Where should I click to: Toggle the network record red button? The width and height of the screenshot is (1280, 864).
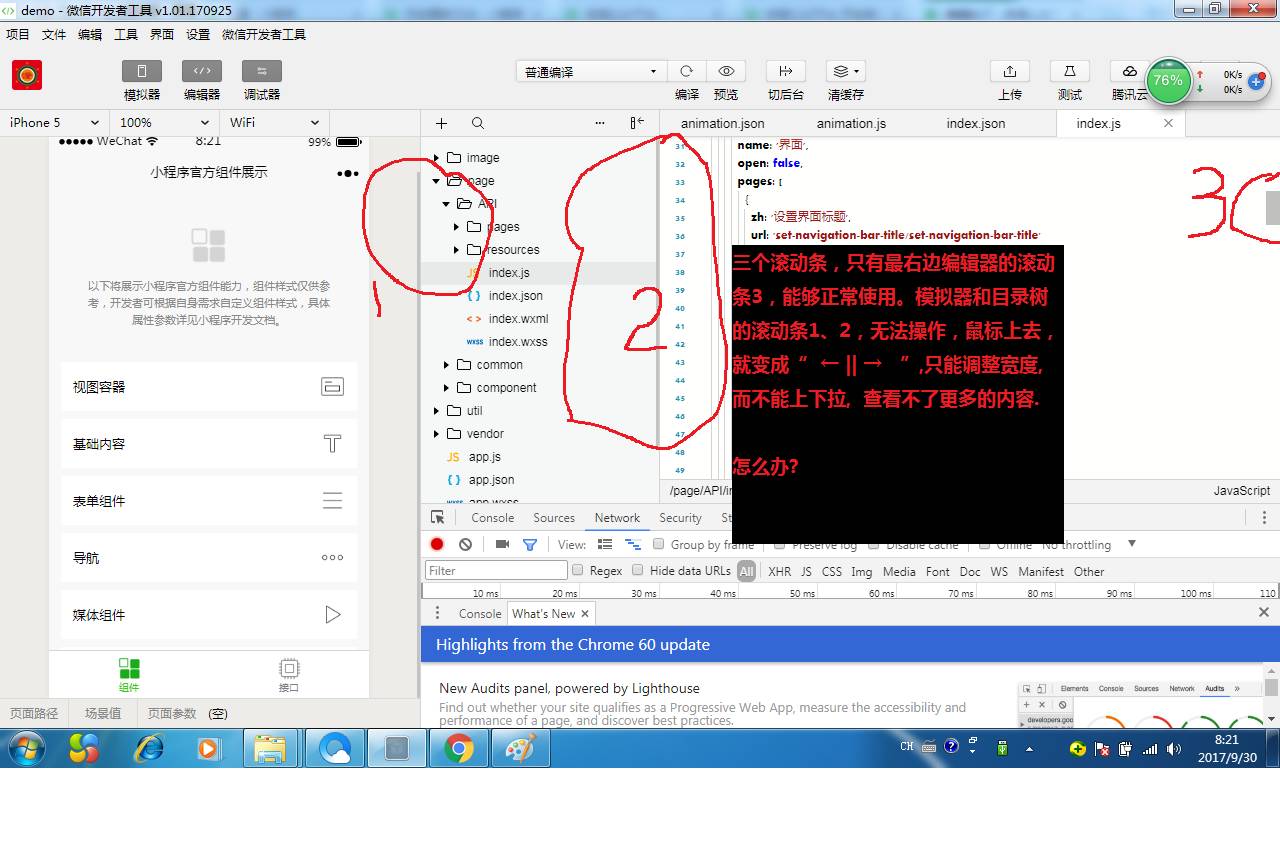437,544
